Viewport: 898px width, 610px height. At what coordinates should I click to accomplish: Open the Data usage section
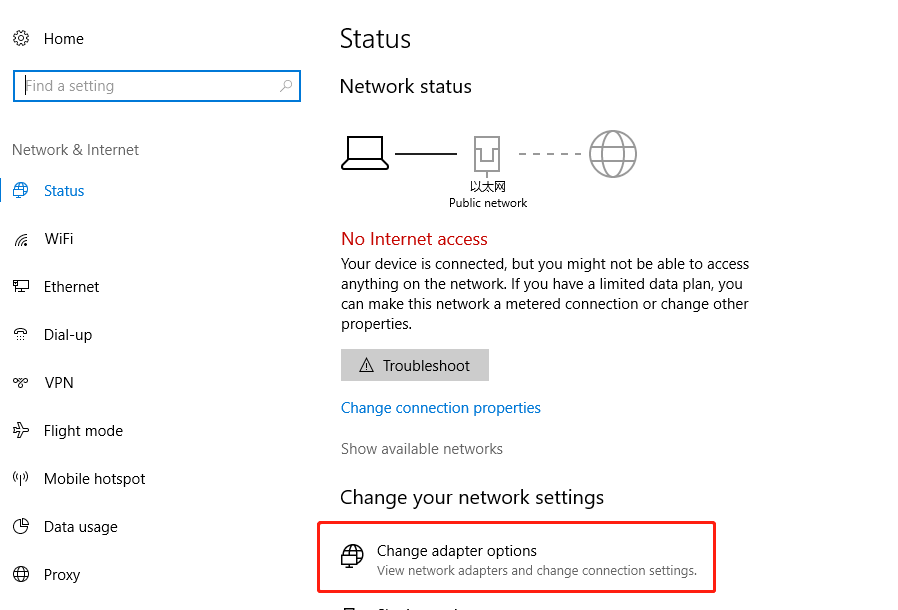[81, 526]
